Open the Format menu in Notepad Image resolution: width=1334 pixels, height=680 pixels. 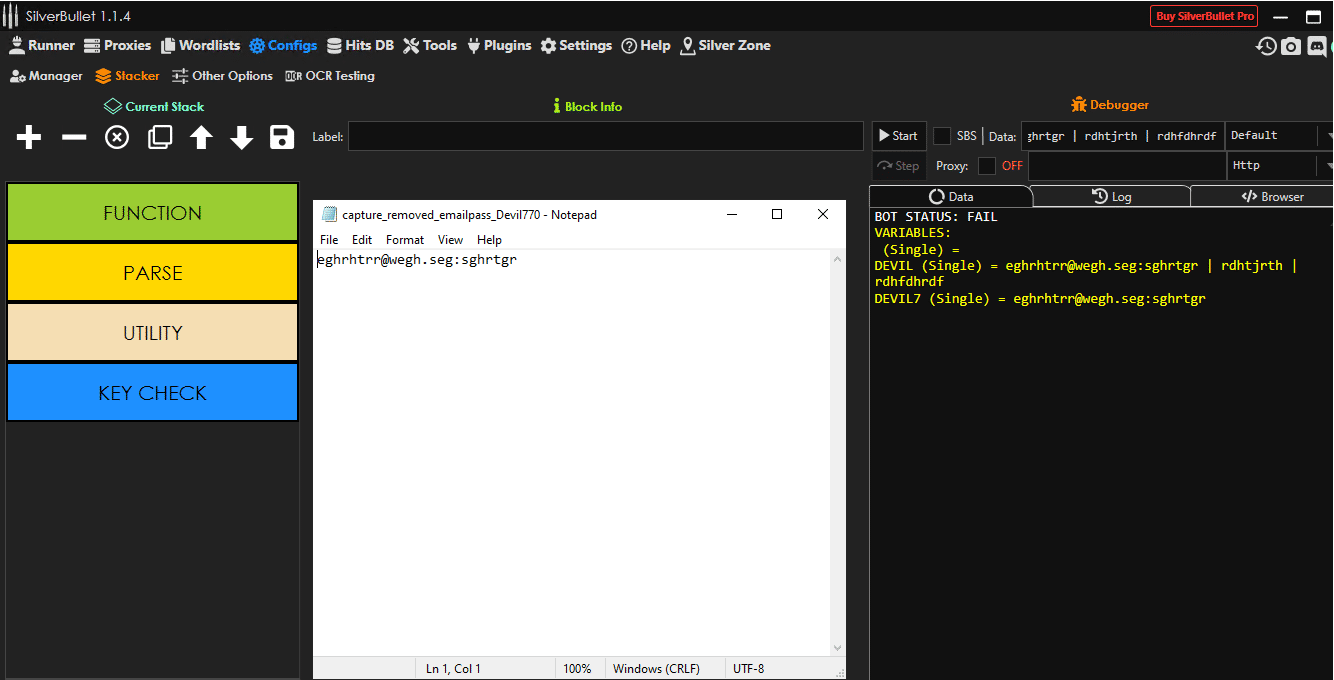pyautogui.click(x=405, y=240)
